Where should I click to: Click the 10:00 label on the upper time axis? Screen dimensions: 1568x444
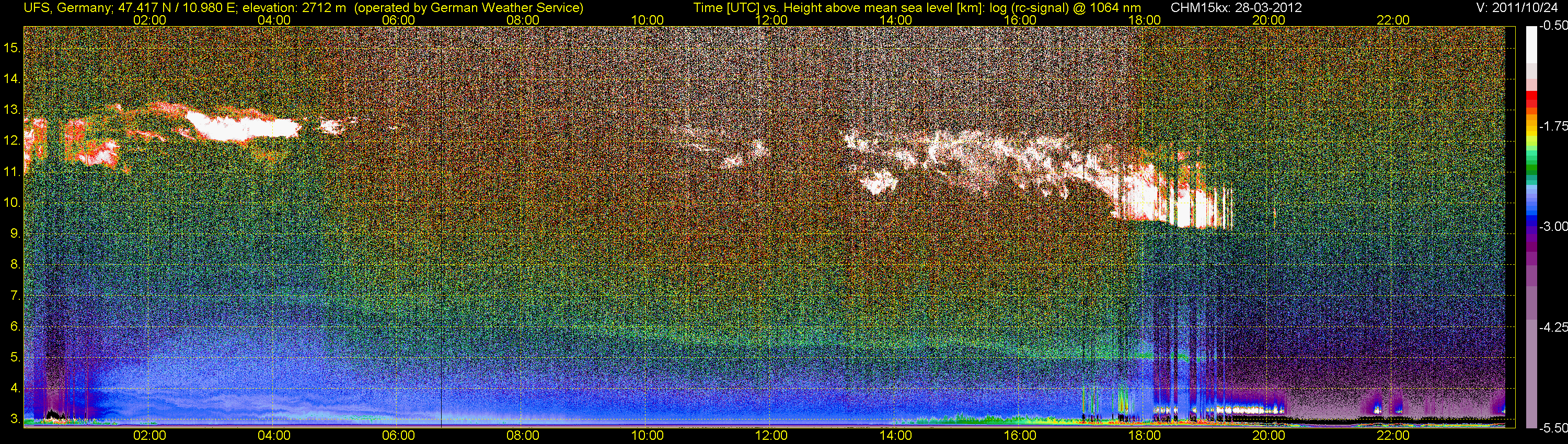(x=647, y=20)
